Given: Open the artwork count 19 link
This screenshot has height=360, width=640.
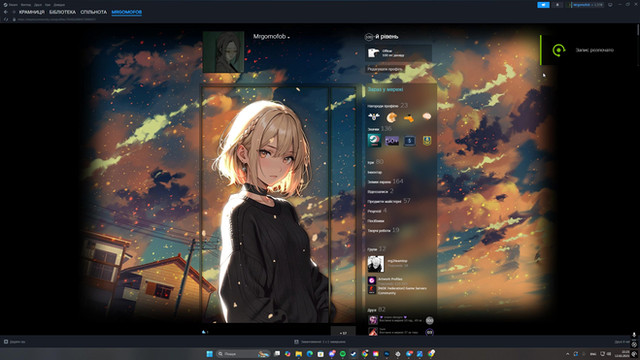Looking at the screenshot, I should pyautogui.click(x=383, y=231).
